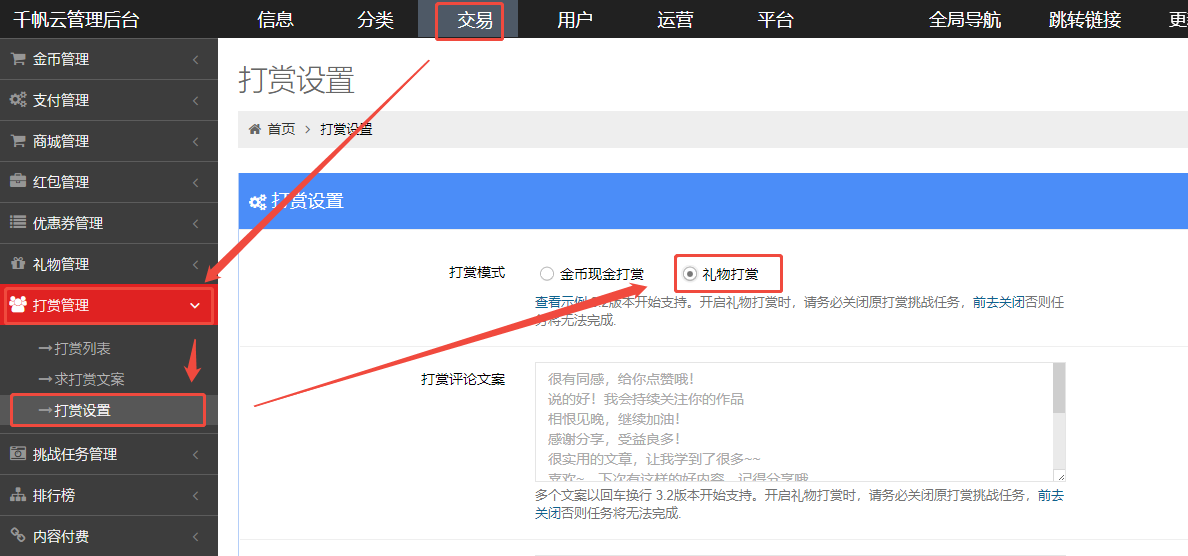Open 全局导航 in the top bar
Image resolution: width=1188 pixels, height=556 pixels.
pyautogui.click(x=964, y=20)
